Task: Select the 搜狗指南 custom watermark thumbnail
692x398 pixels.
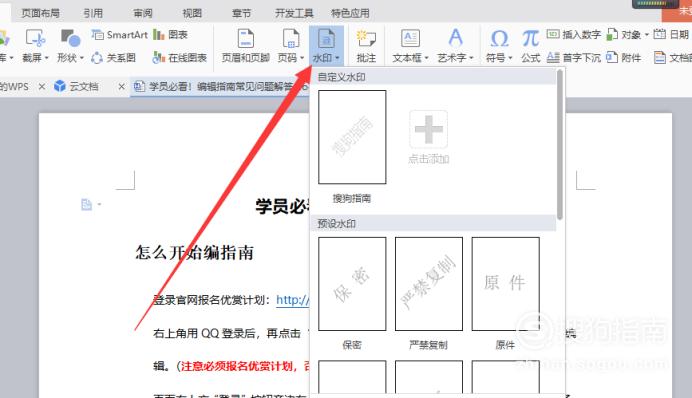Action: pyautogui.click(x=352, y=137)
